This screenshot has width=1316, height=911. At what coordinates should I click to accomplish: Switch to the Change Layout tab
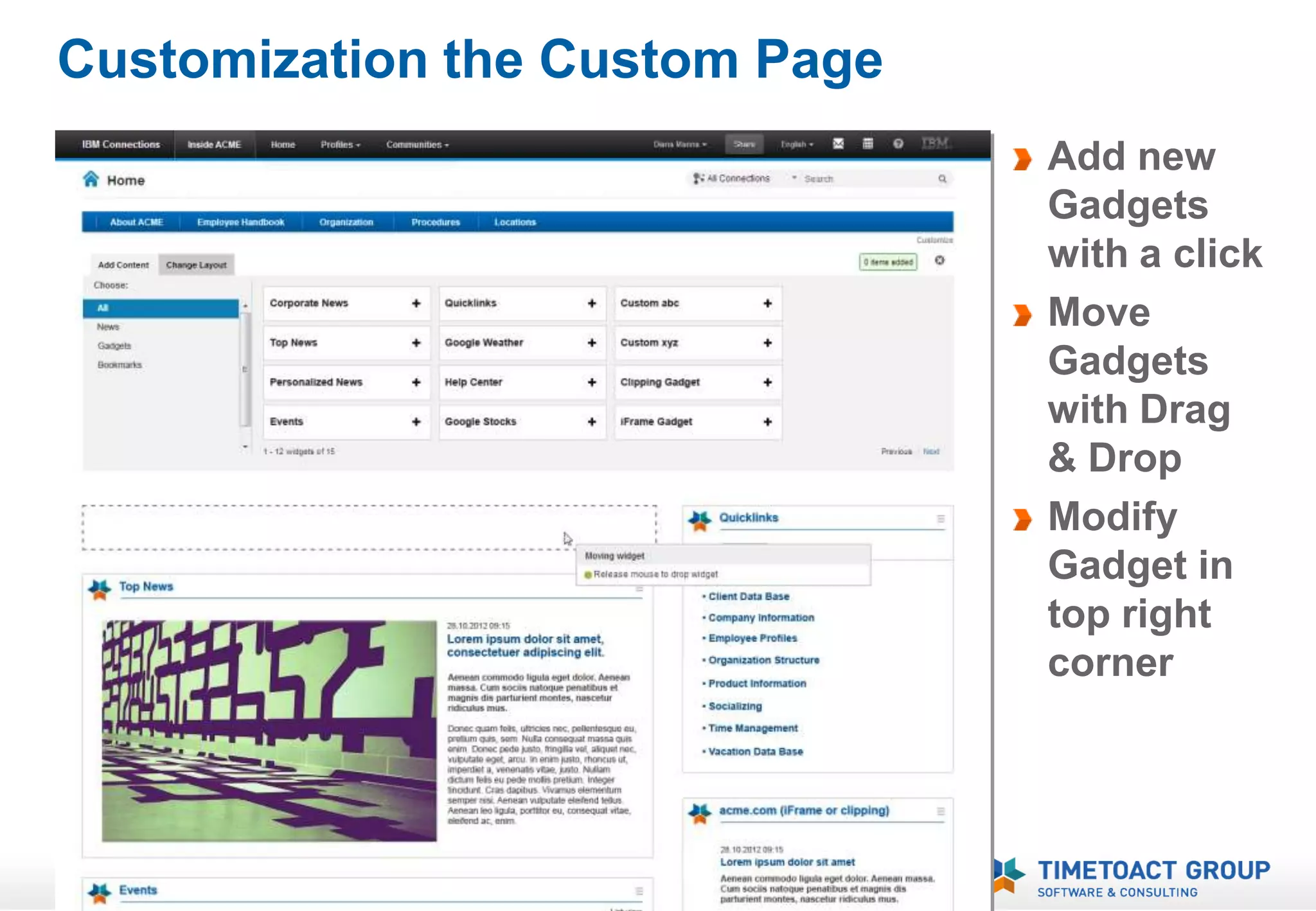pyautogui.click(x=197, y=265)
